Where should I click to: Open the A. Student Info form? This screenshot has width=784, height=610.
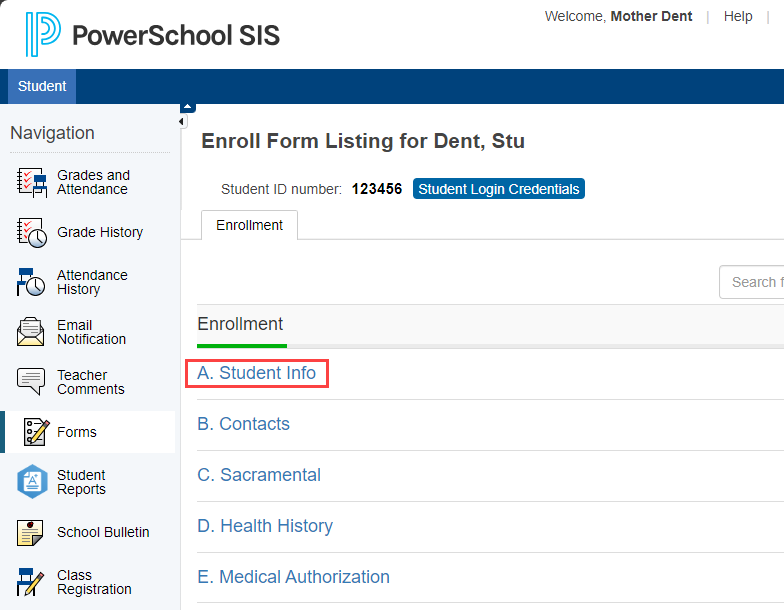[257, 374]
